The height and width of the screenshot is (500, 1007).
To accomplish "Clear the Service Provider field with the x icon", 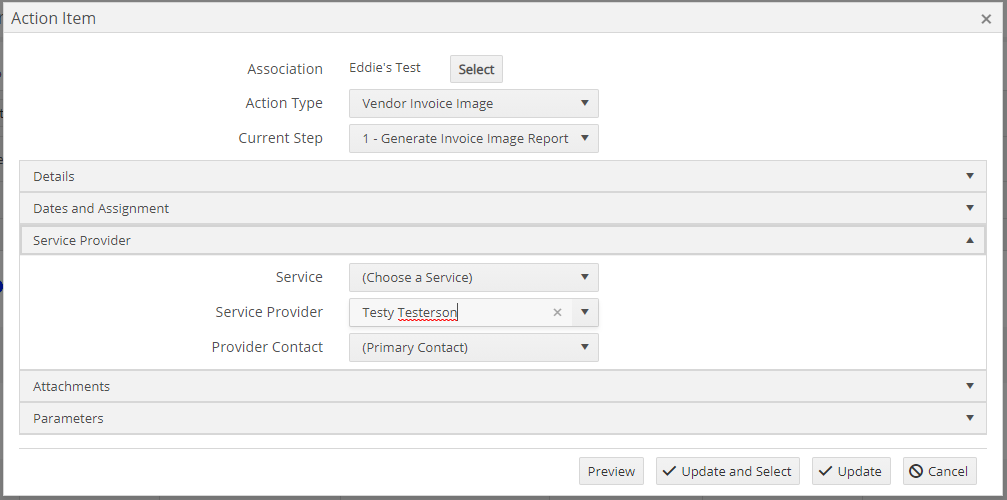I will coord(557,313).
